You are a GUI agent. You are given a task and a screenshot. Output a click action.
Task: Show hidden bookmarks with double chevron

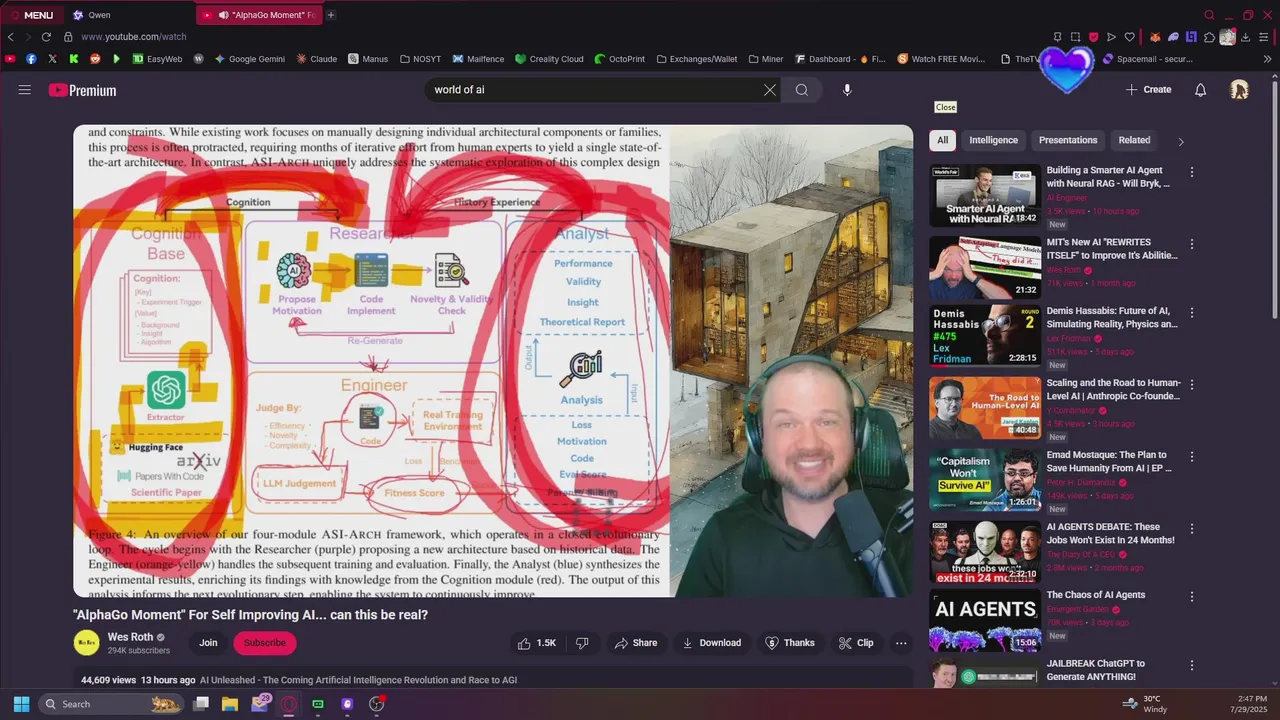pos(1268,59)
